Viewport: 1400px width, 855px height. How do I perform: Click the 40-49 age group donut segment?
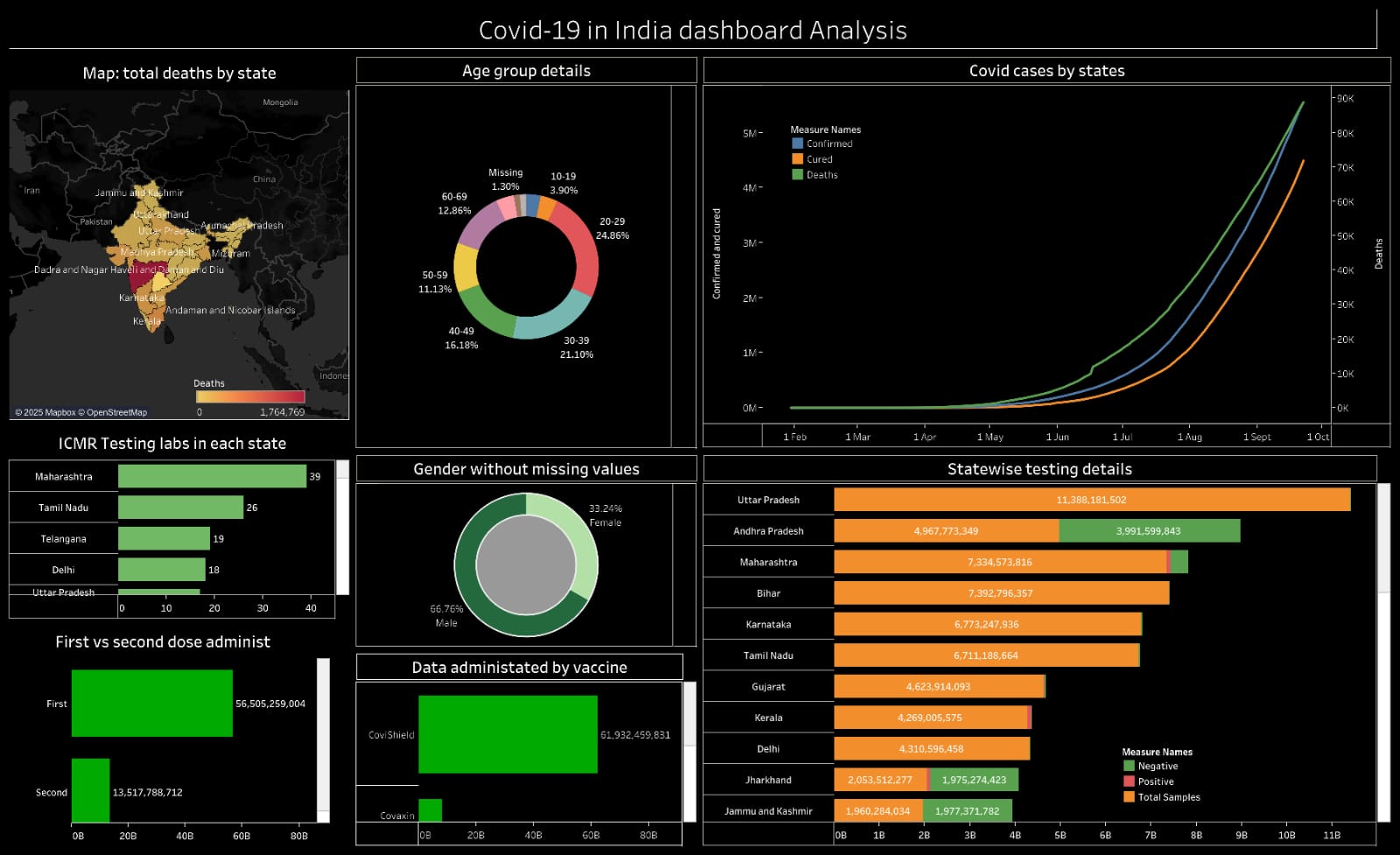[x=486, y=313]
